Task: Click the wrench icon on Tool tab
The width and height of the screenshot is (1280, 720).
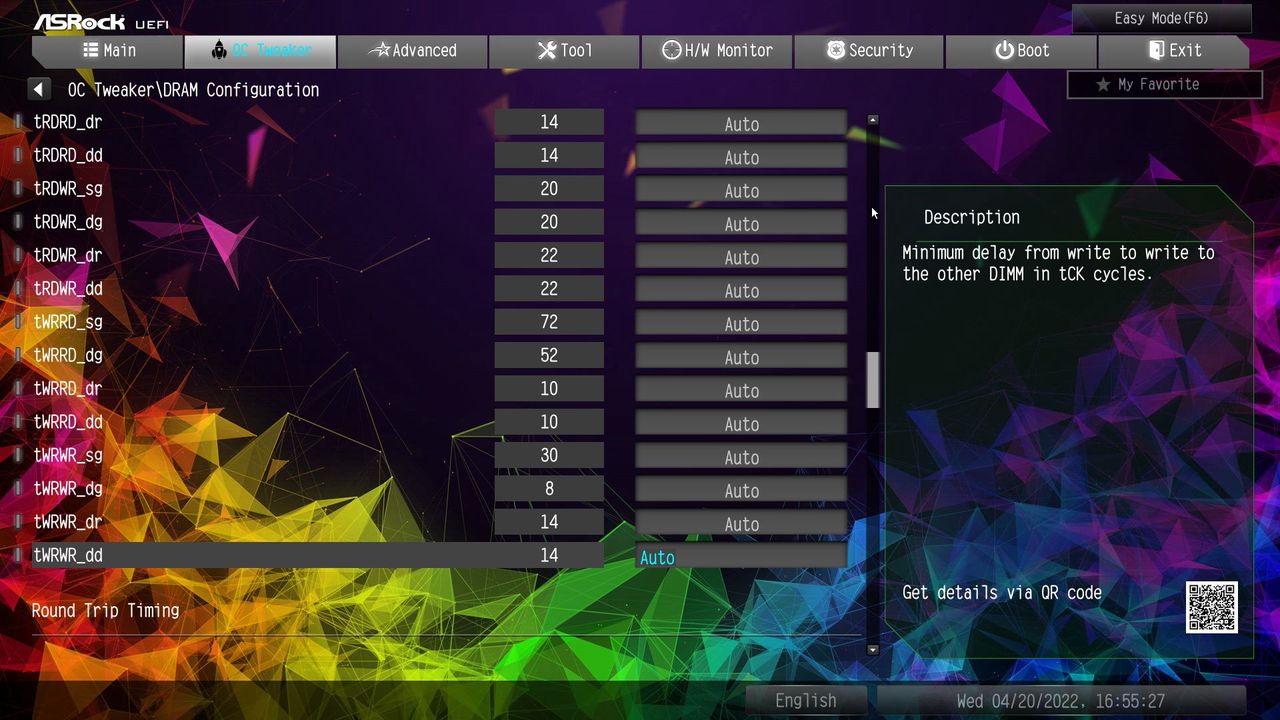Action: tap(546, 50)
